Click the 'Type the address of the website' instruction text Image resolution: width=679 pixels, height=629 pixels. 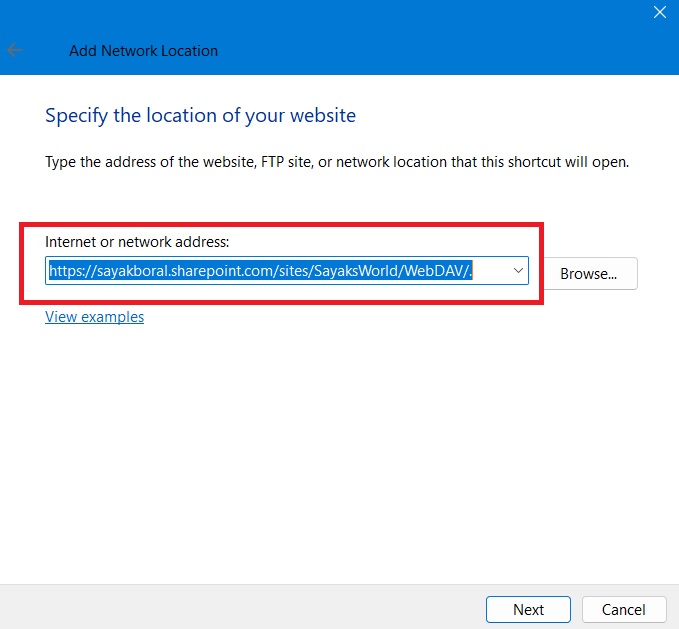[x=337, y=162]
